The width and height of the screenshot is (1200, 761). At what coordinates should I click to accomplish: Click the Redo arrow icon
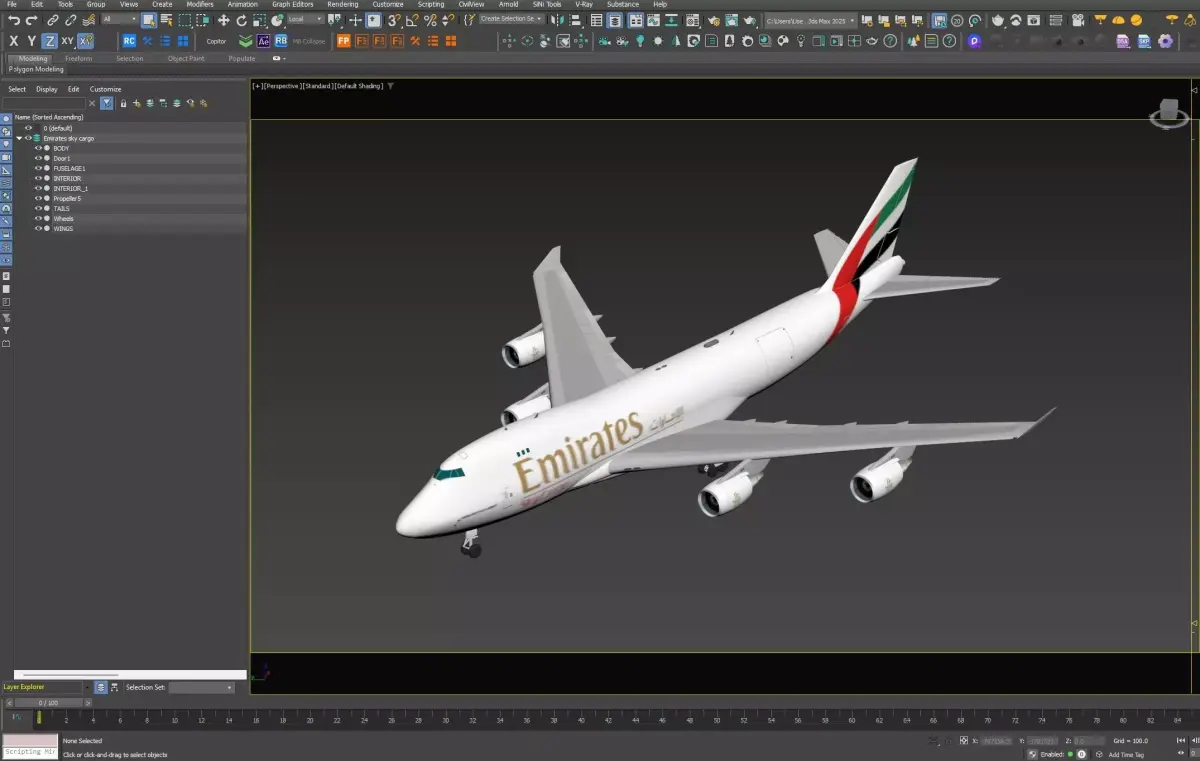pos(32,20)
